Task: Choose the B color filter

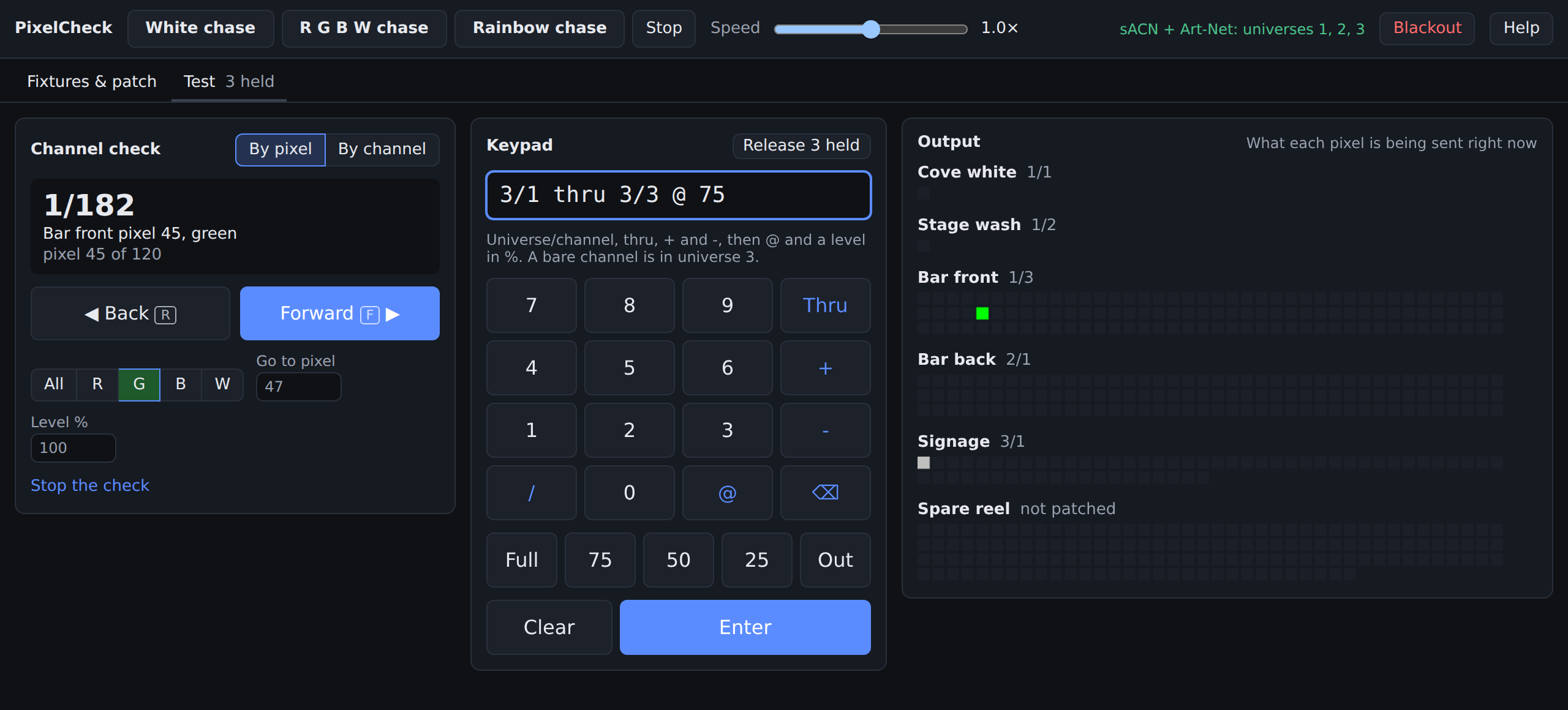Action: pyautogui.click(x=181, y=384)
